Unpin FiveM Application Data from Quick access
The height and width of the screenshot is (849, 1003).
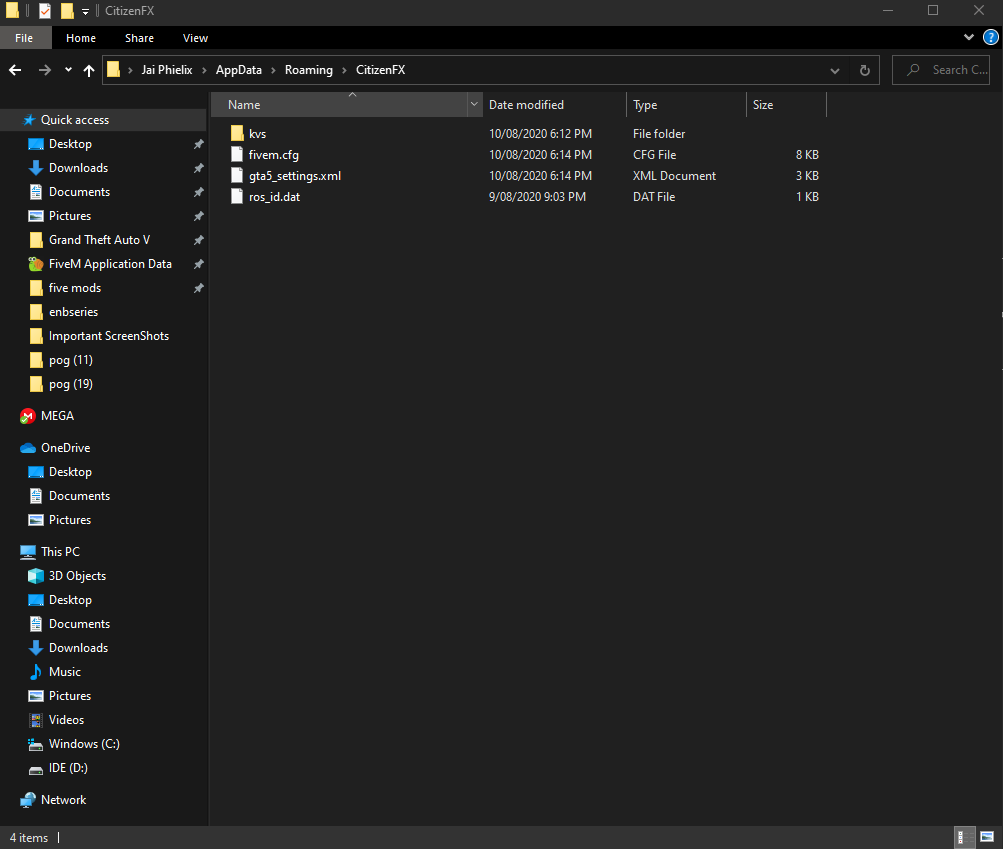tap(198, 264)
